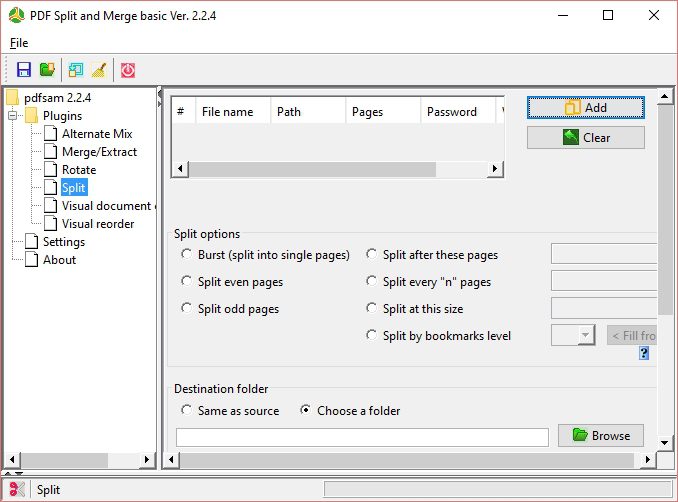Click file table scroll right arrow
Viewport: 678px width, 502px height.
[x=495, y=169]
